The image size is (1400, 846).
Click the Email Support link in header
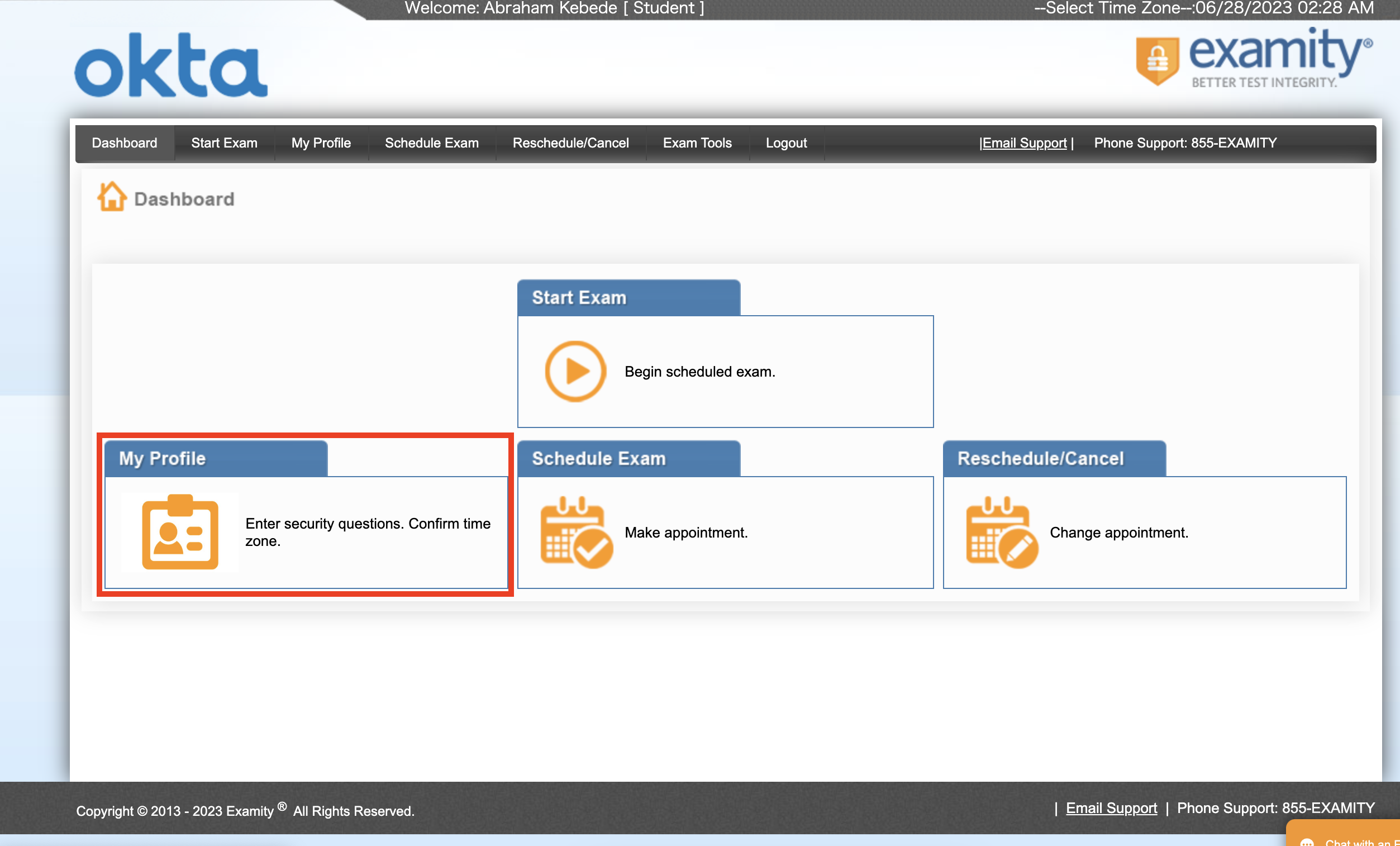tap(1024, 143)
